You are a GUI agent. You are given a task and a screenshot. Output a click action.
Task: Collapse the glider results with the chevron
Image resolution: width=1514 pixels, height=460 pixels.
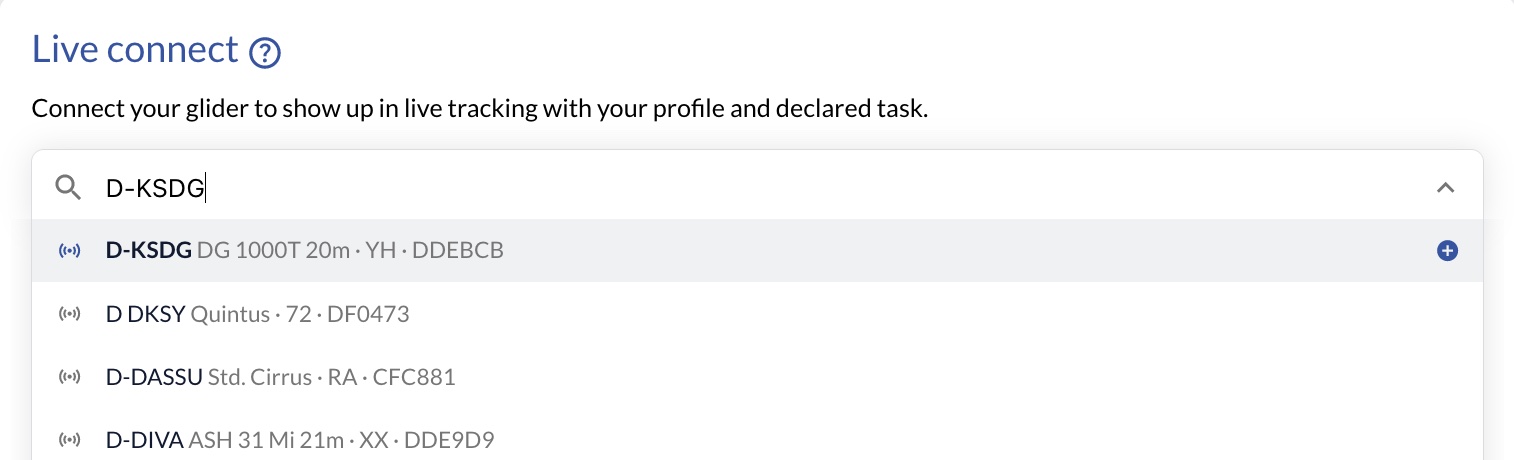click(x=1445, y=187)
